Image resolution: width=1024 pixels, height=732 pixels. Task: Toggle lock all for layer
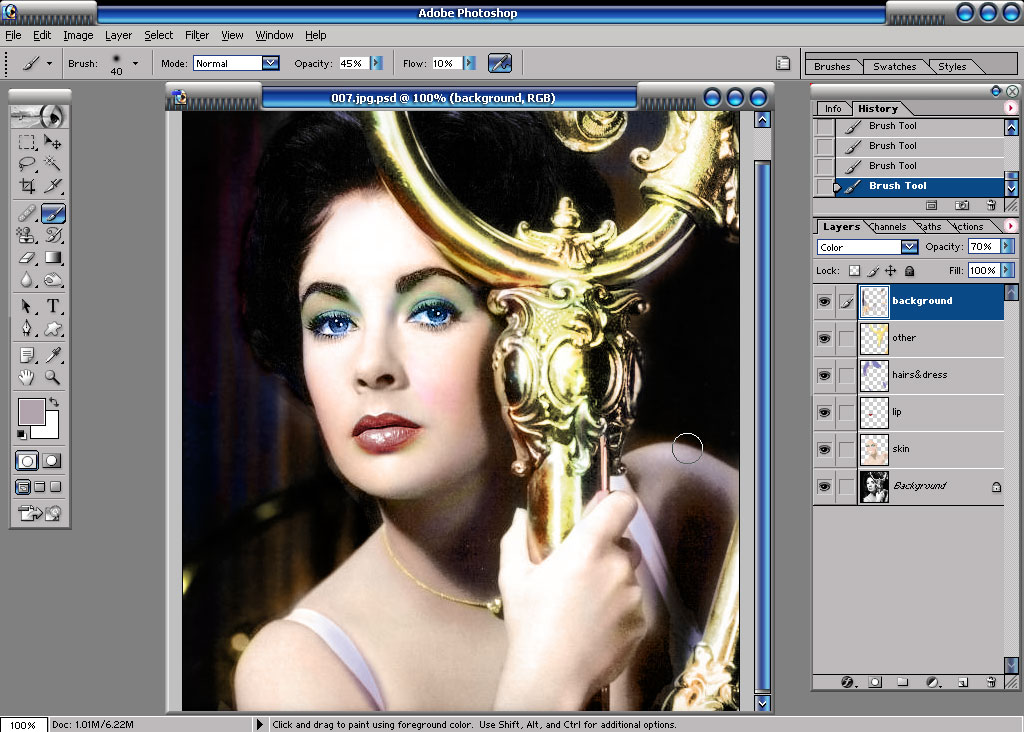909,270
